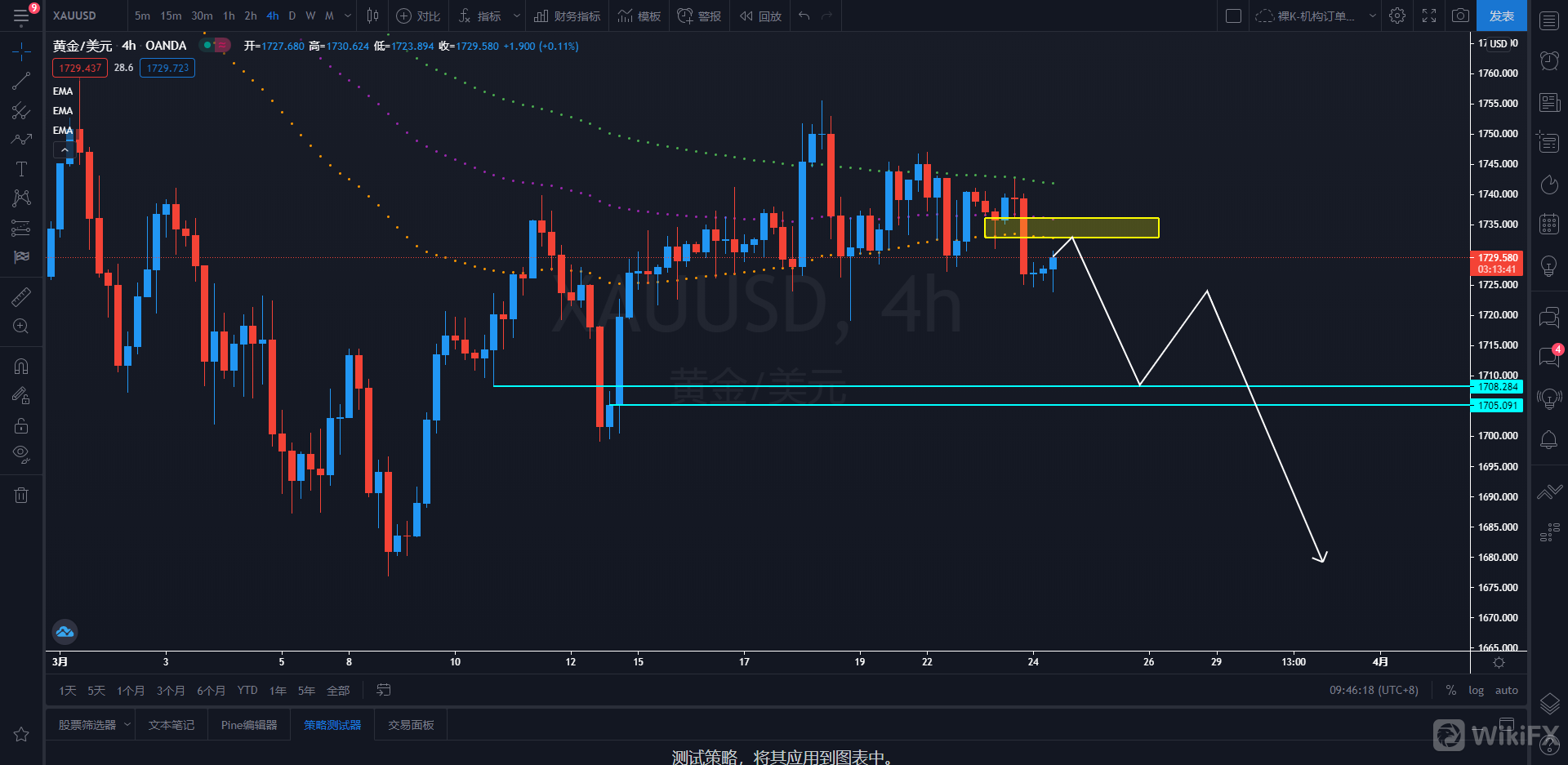This screenshot has height=765, width=1568.
Task: Open the favorites star toolbar
Action: point(21,735)
